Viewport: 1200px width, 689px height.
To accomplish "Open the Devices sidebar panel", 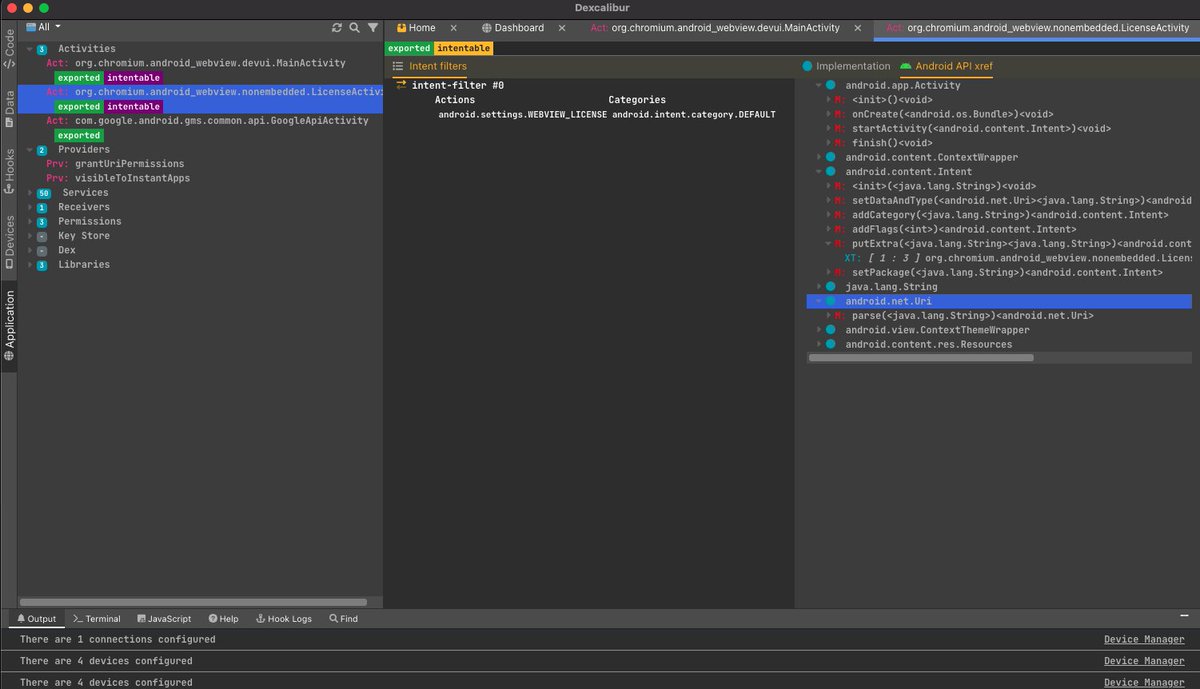I will pyautogui.click(x=9, y=241).
